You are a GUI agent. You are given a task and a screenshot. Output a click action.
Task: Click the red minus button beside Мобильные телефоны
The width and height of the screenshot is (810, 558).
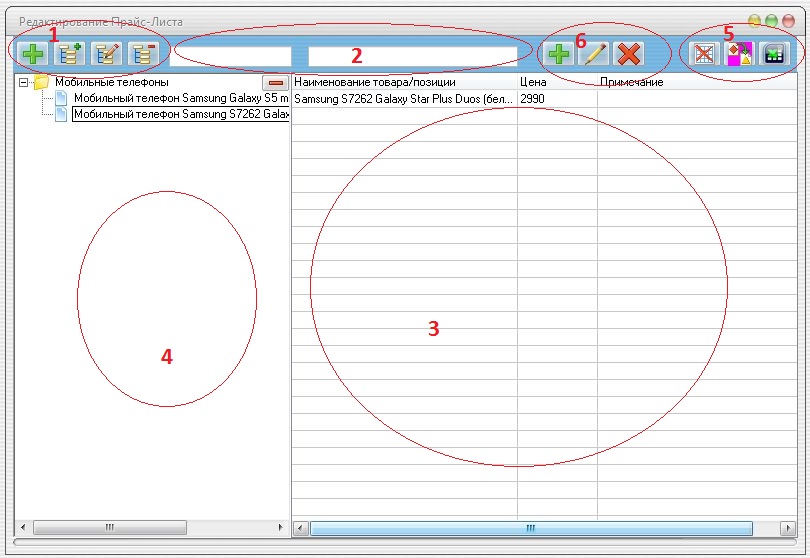point(276,82)
